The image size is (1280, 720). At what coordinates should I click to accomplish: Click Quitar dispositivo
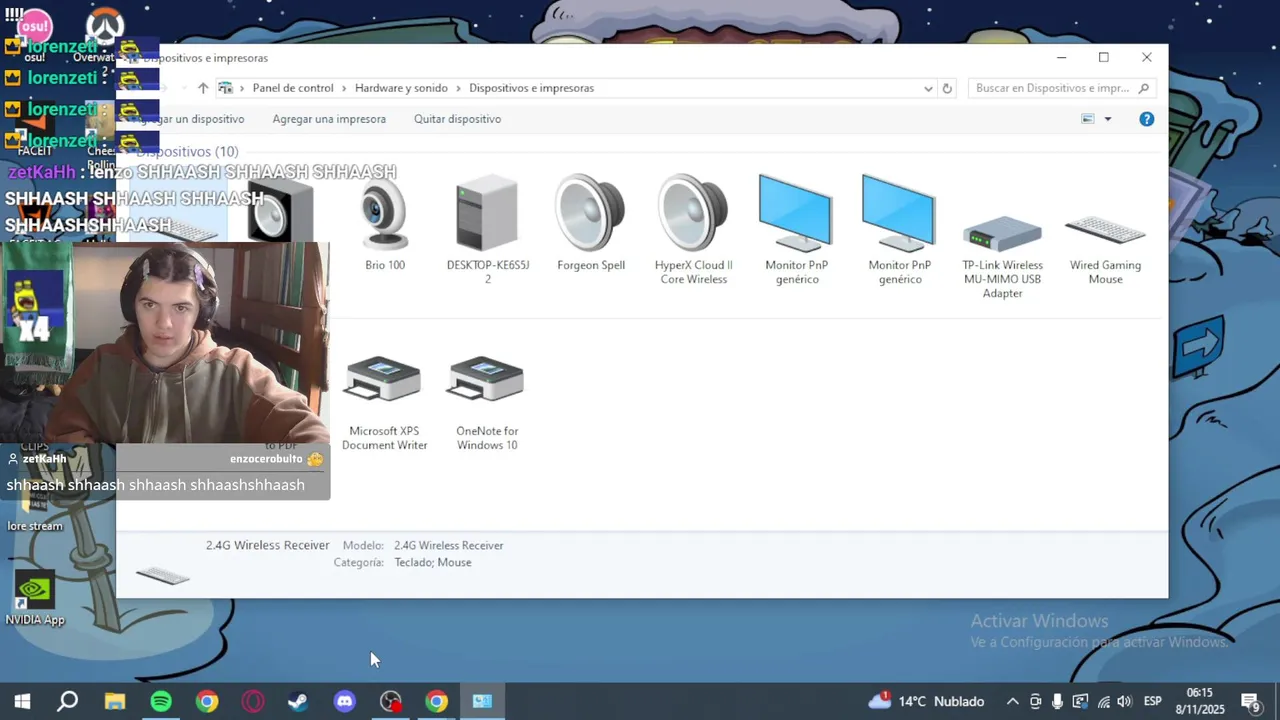click(x=457, y=119)
